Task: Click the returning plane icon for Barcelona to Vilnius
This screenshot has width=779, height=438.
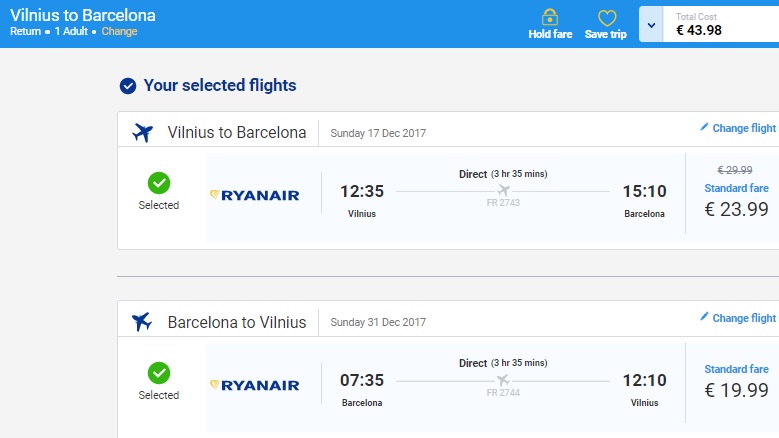Action: [x=142, y=322]
